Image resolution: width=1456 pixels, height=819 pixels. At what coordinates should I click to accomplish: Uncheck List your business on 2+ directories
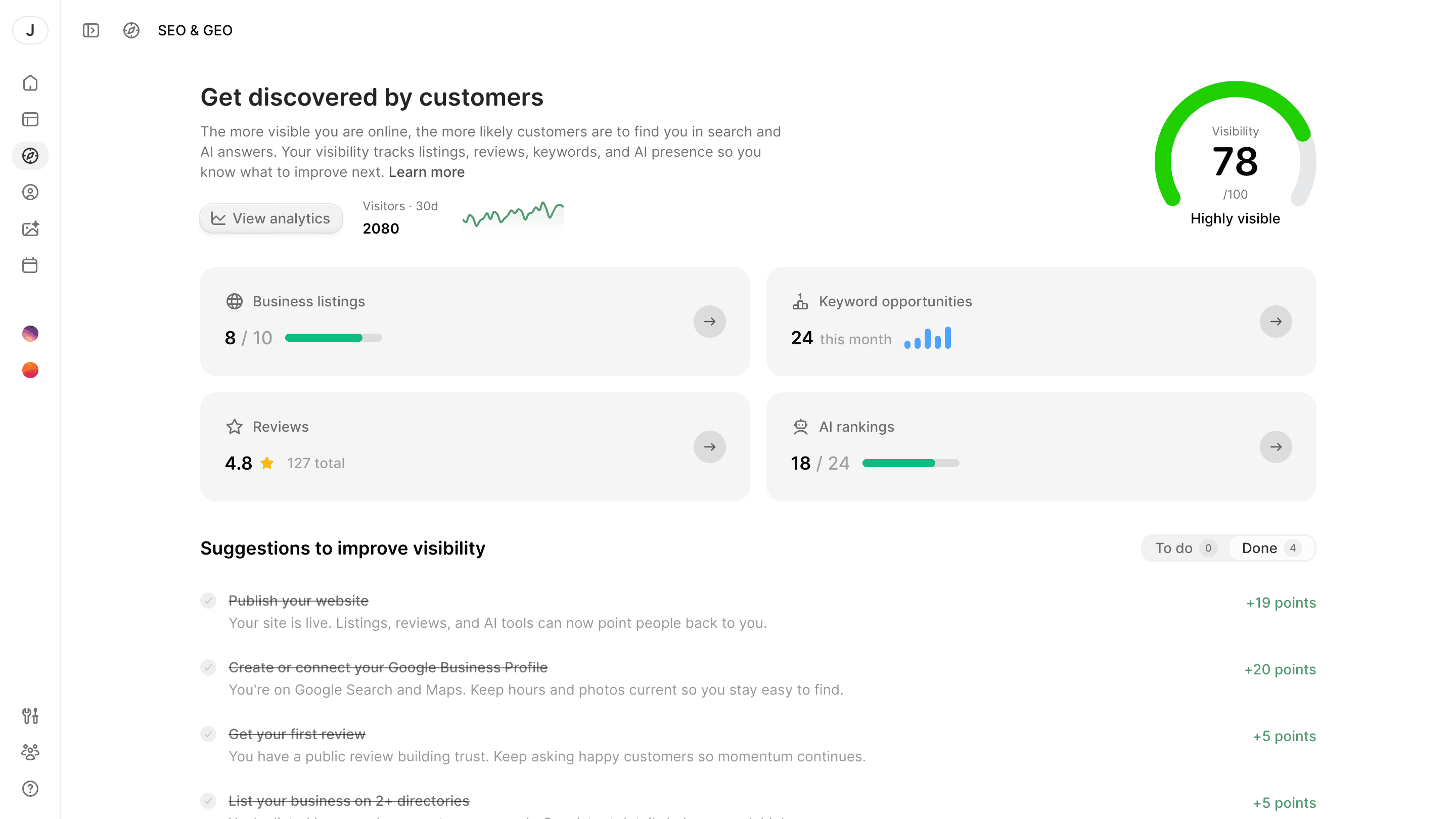click(x=208, y=800)
